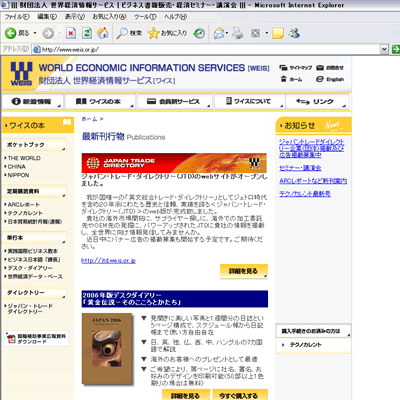400x400 pixels.
Task: Click the Messenger buddy icon in toolbar
Action: click(294, 33)
